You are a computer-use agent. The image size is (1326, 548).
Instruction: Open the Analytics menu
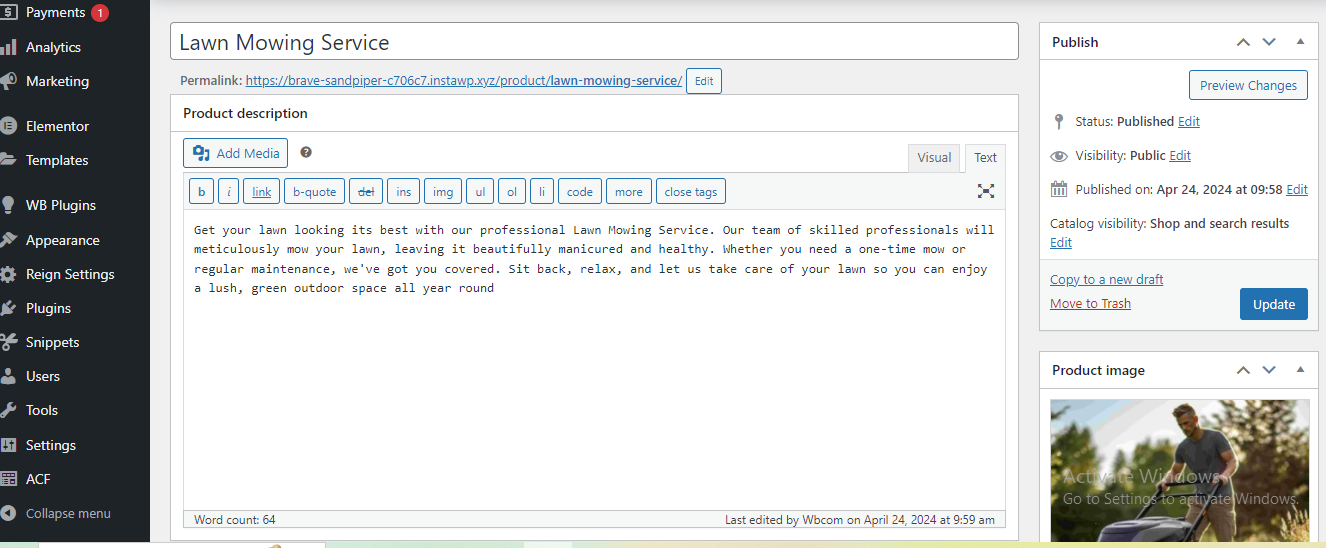[53, 47]
